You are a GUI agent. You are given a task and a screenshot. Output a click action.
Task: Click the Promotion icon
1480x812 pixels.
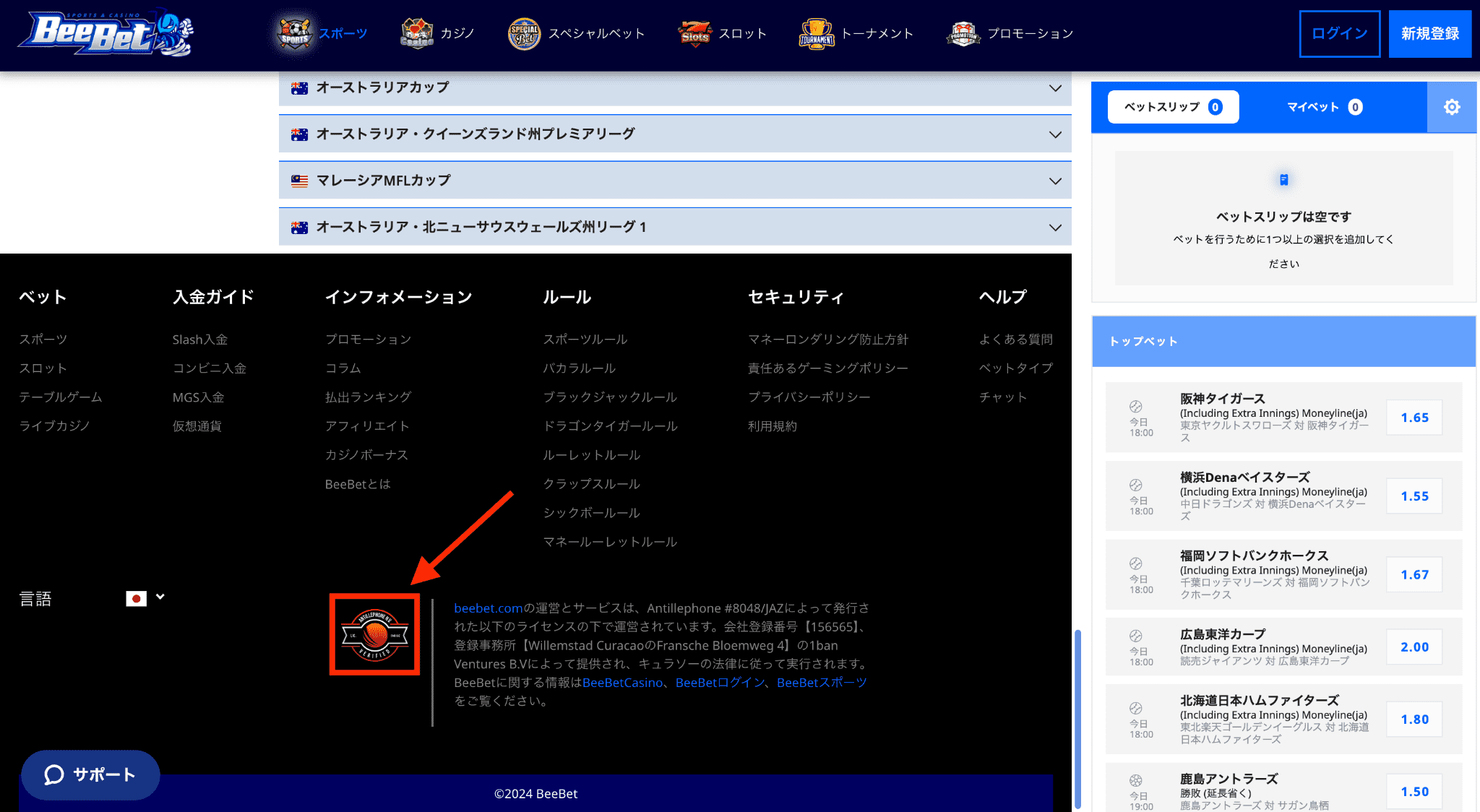click(963, 33)
